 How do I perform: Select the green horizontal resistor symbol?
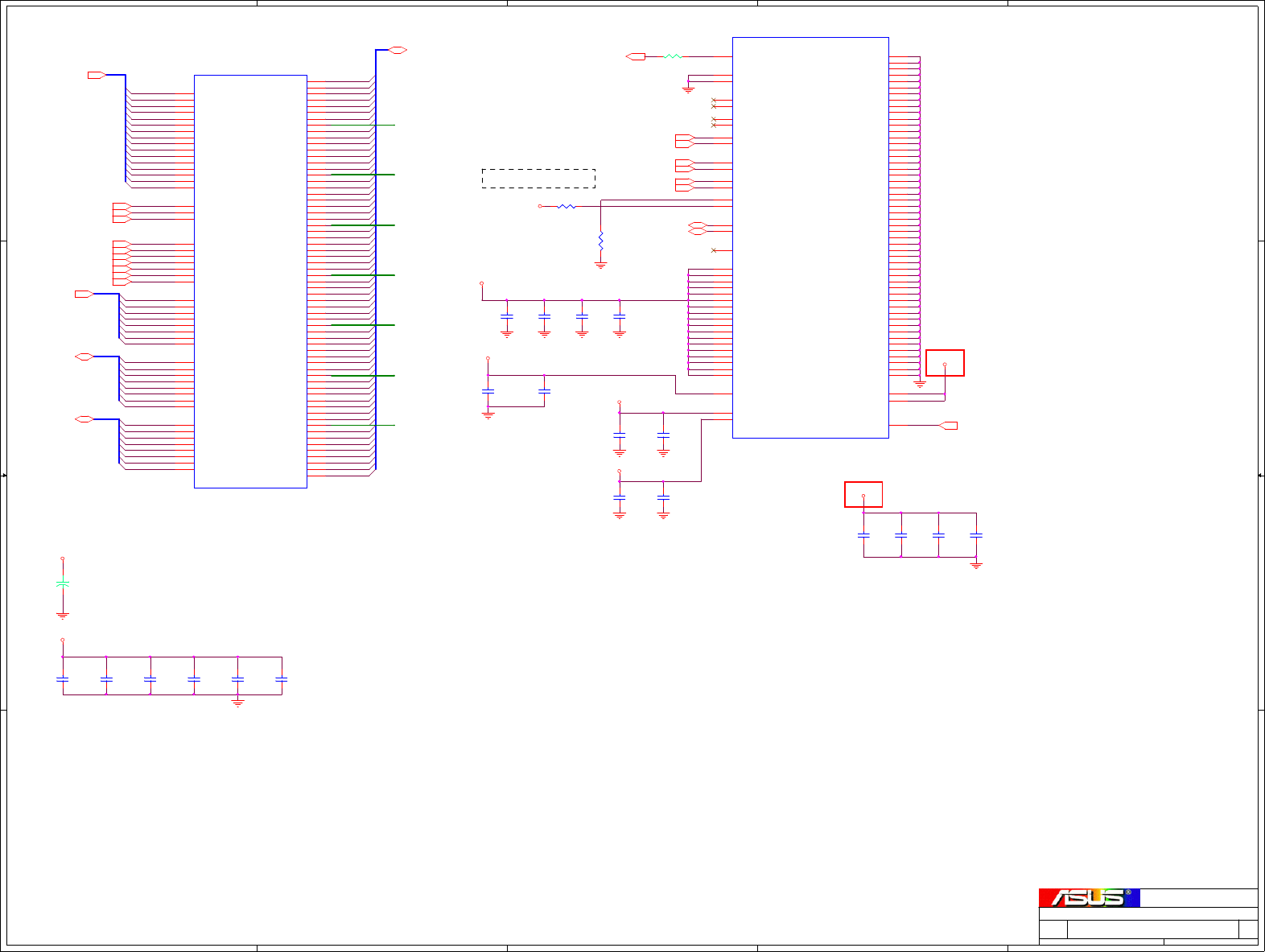[x=673, y=56]
